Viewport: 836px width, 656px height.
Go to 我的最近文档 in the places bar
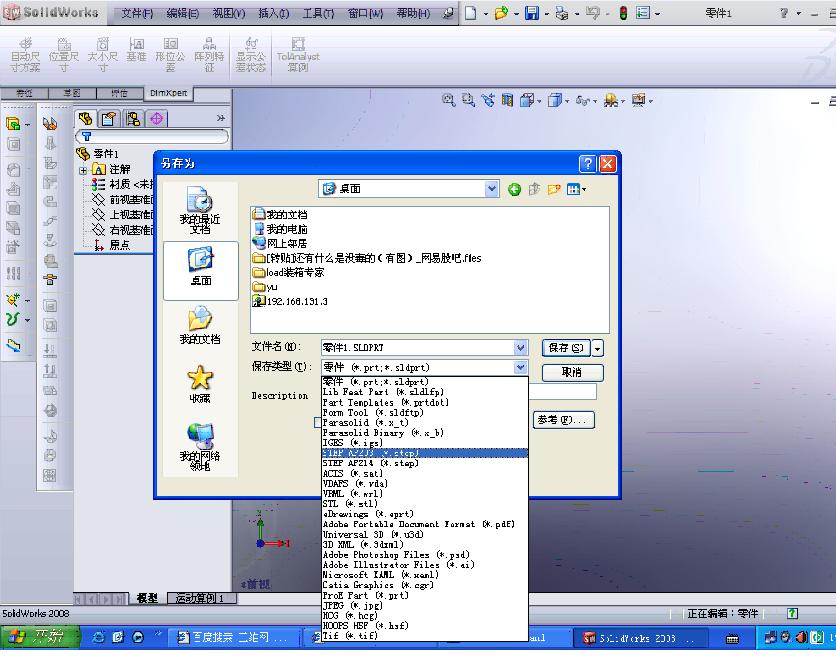200,211
